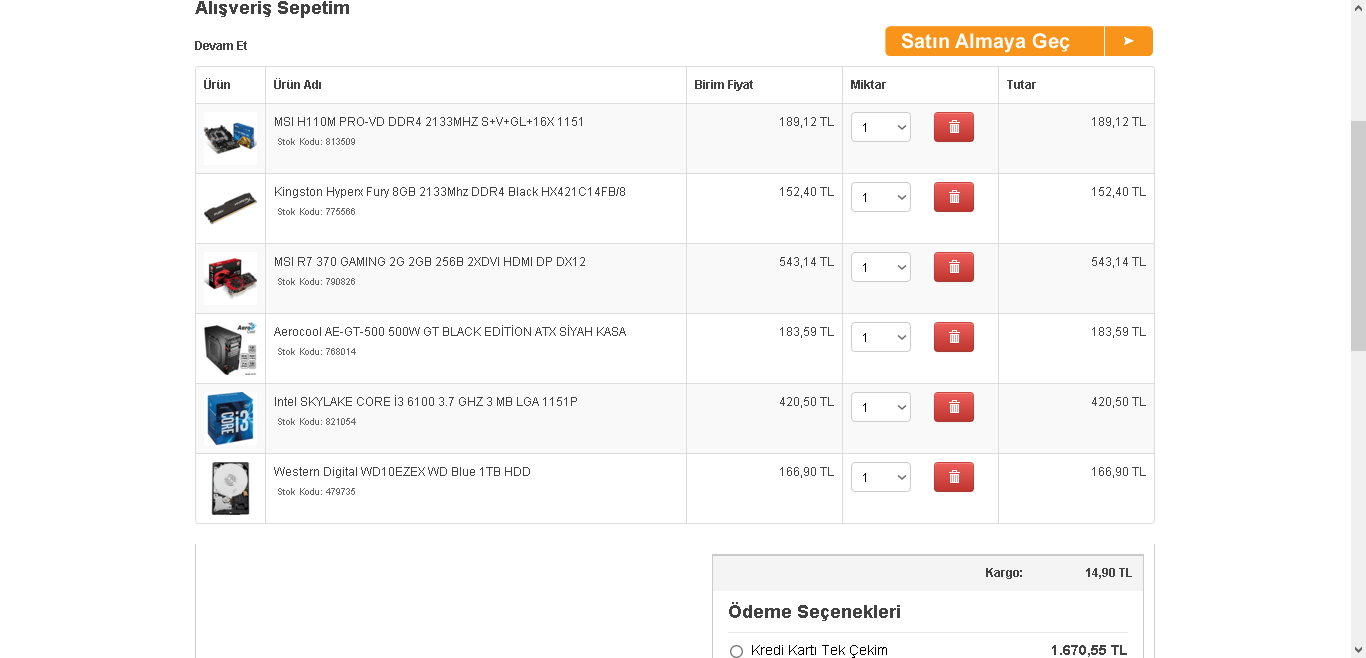1366x658 pixels.
Task: Select Kredi Kartı Tek Çekim payment option
Action: pos(737,651)
